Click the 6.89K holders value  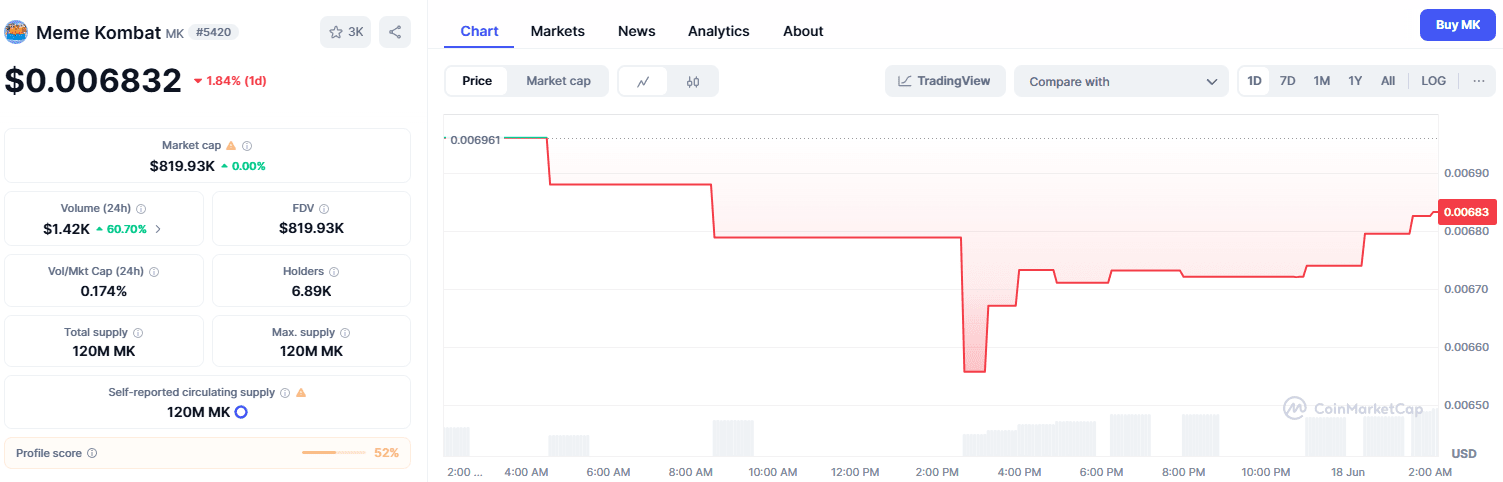pos(311,291)
